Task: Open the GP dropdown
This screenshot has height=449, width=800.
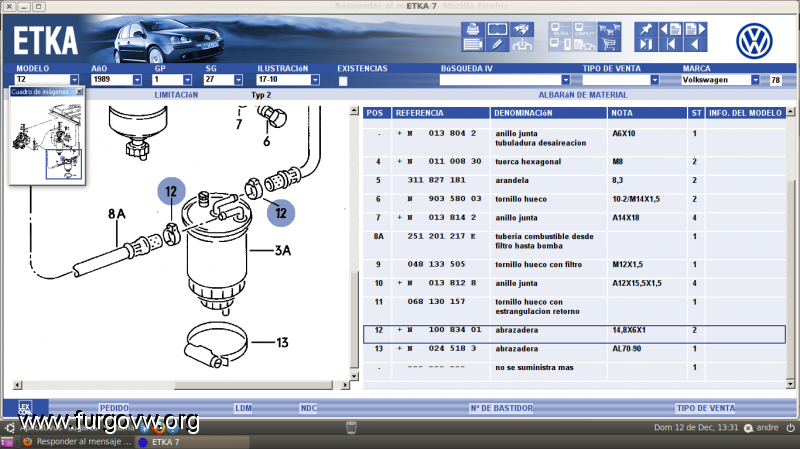Action: click(x=187, y=80)
